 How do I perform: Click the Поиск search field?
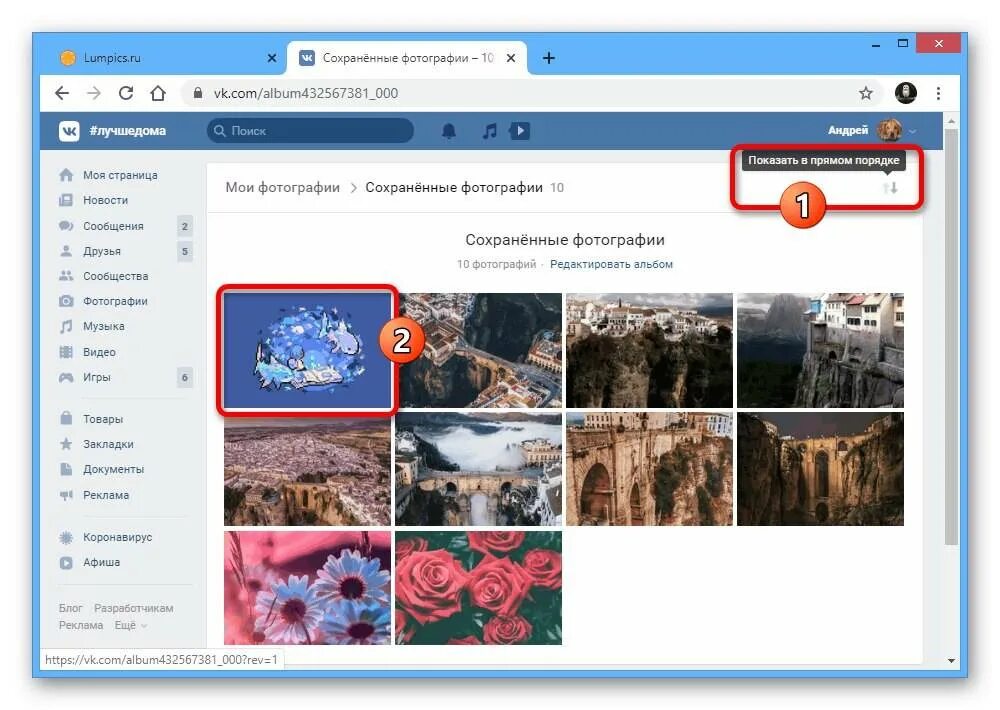[x=310, y=131]
